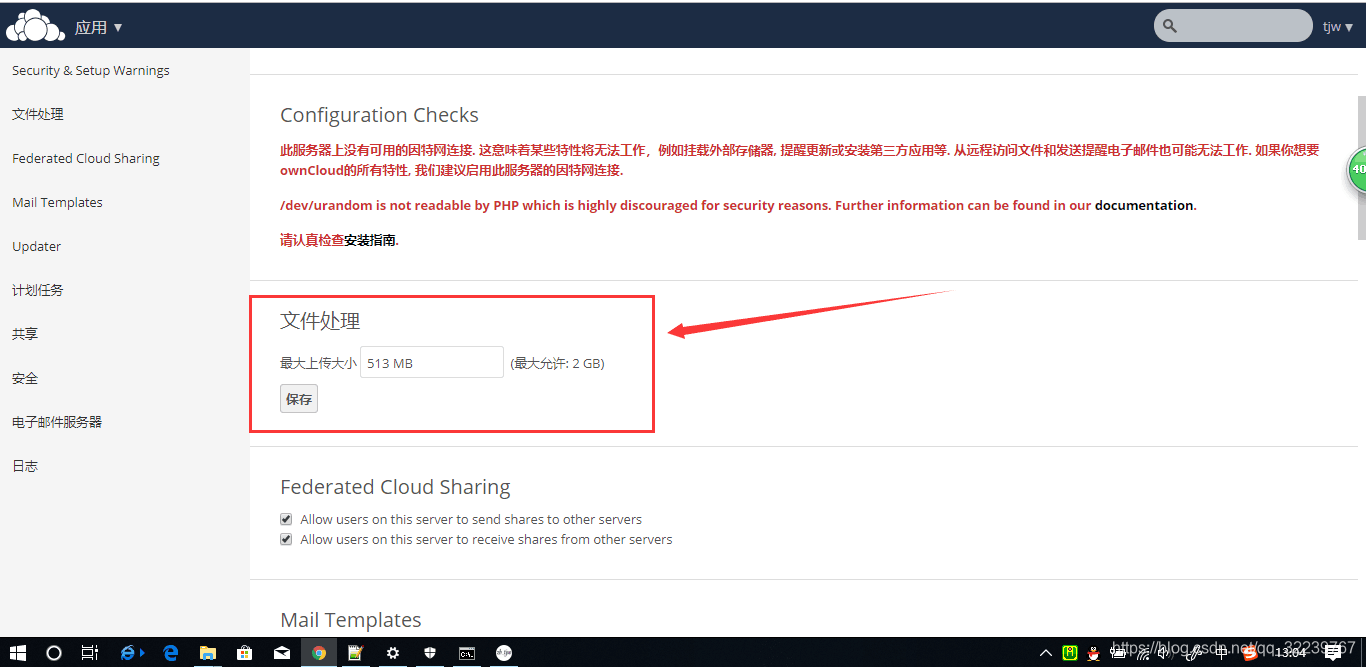
Task: Open the notepad editor taskbar icon
Action: (355, 653)
